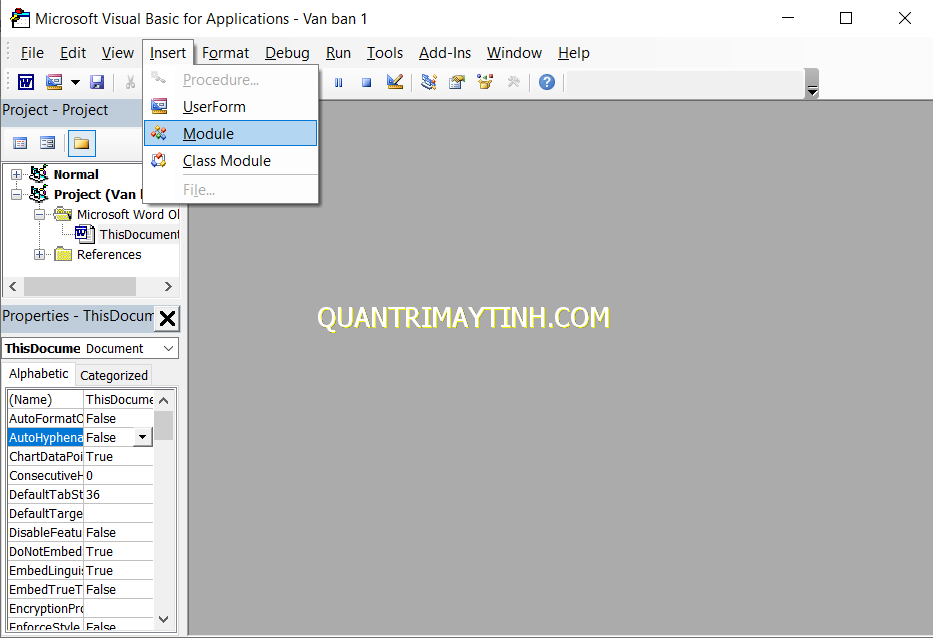Select the DoNotEmbed property row
This screenshot has height=638, width=933.
click(80, 552)
